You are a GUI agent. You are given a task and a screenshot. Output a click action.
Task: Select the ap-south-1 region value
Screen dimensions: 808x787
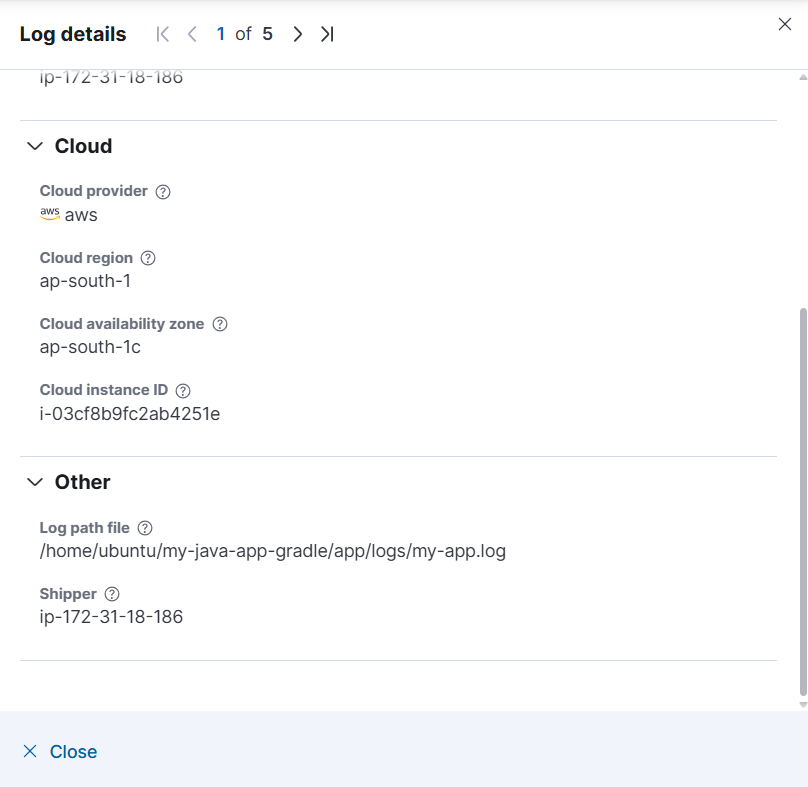tap(85, 281)
